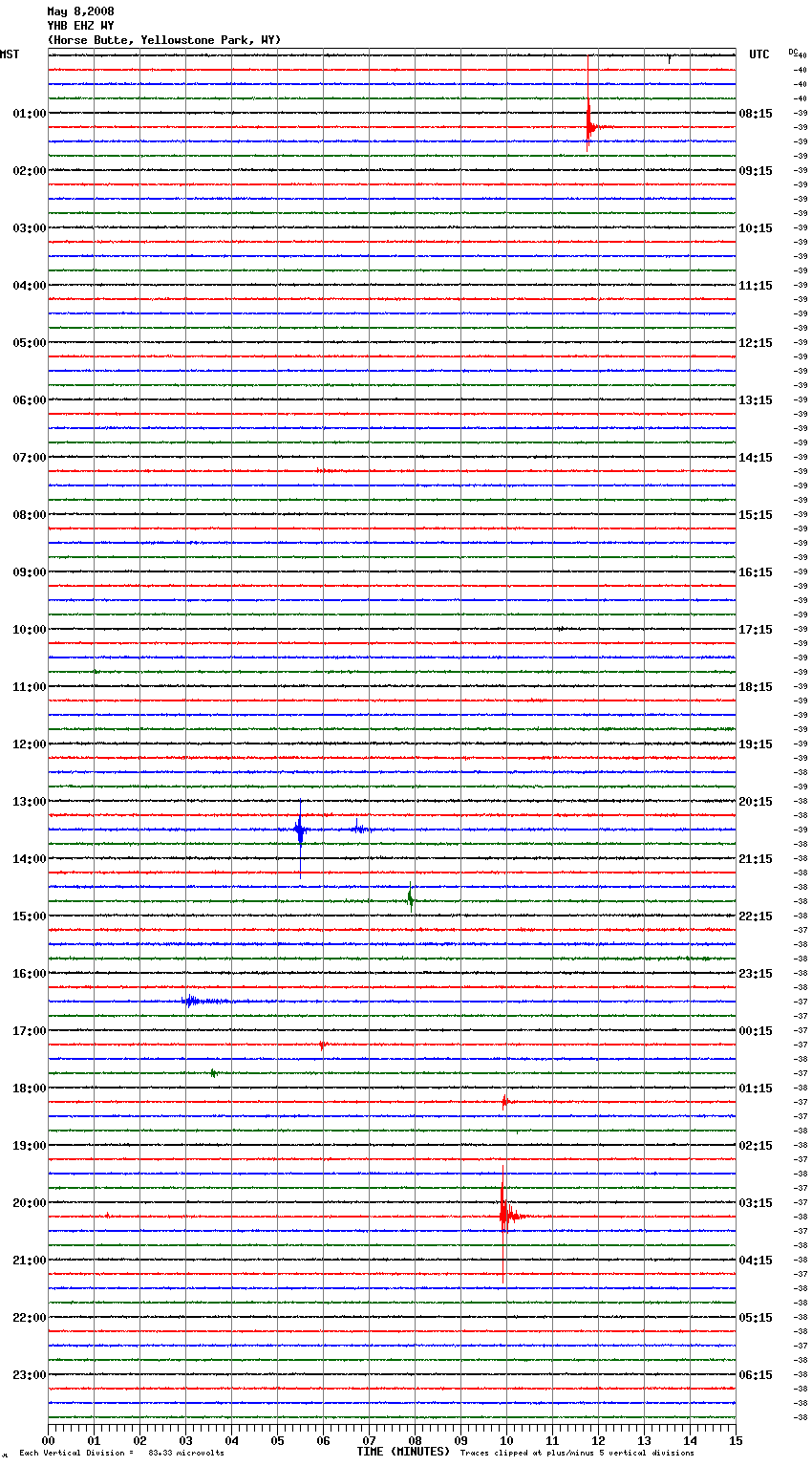Click the '21:00' MST time label
812x1466 pixels.
tap(30, 1260)
